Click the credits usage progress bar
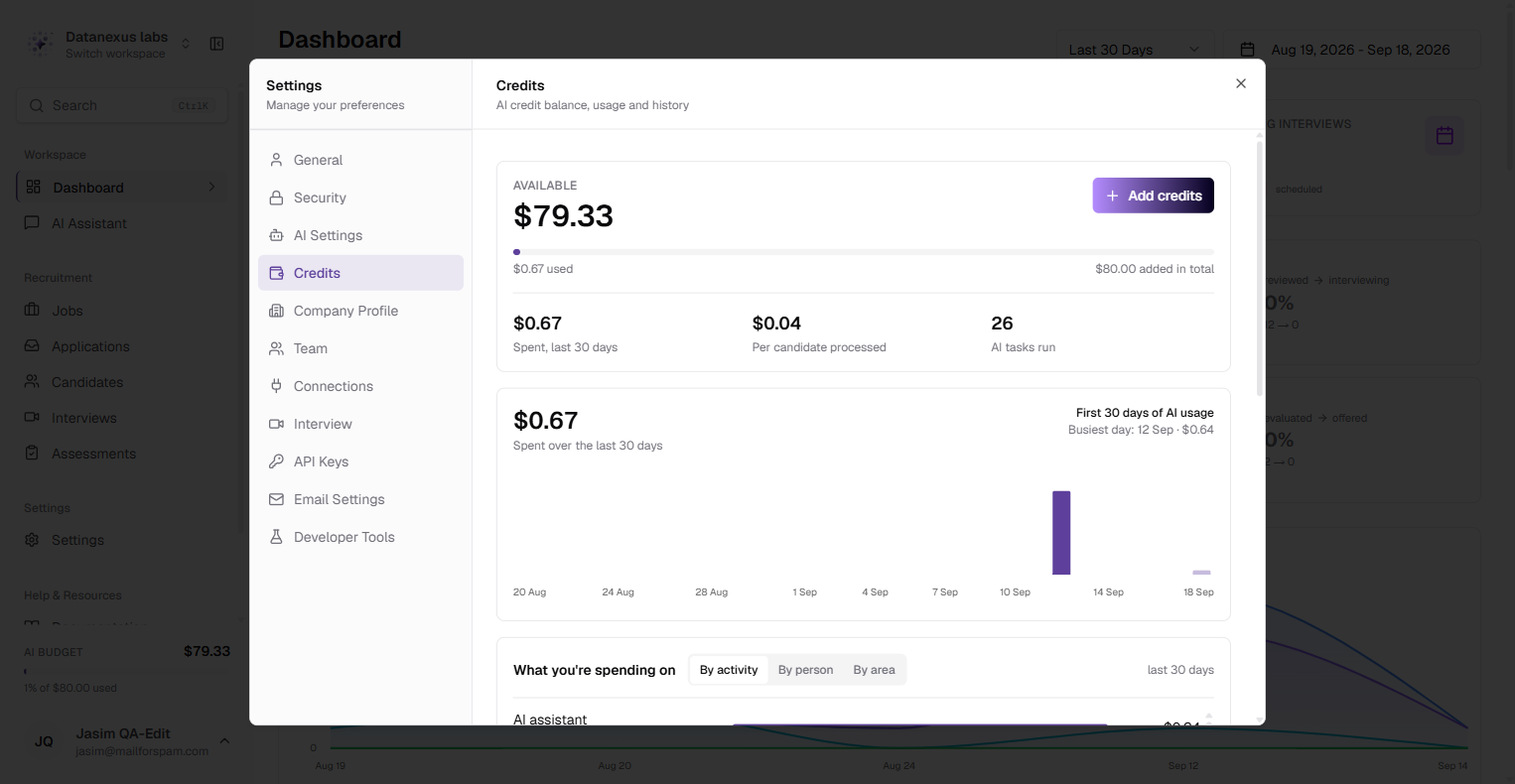Image resolution: width=1515 pixels, height=784 pixels. (x=864, y=252)
